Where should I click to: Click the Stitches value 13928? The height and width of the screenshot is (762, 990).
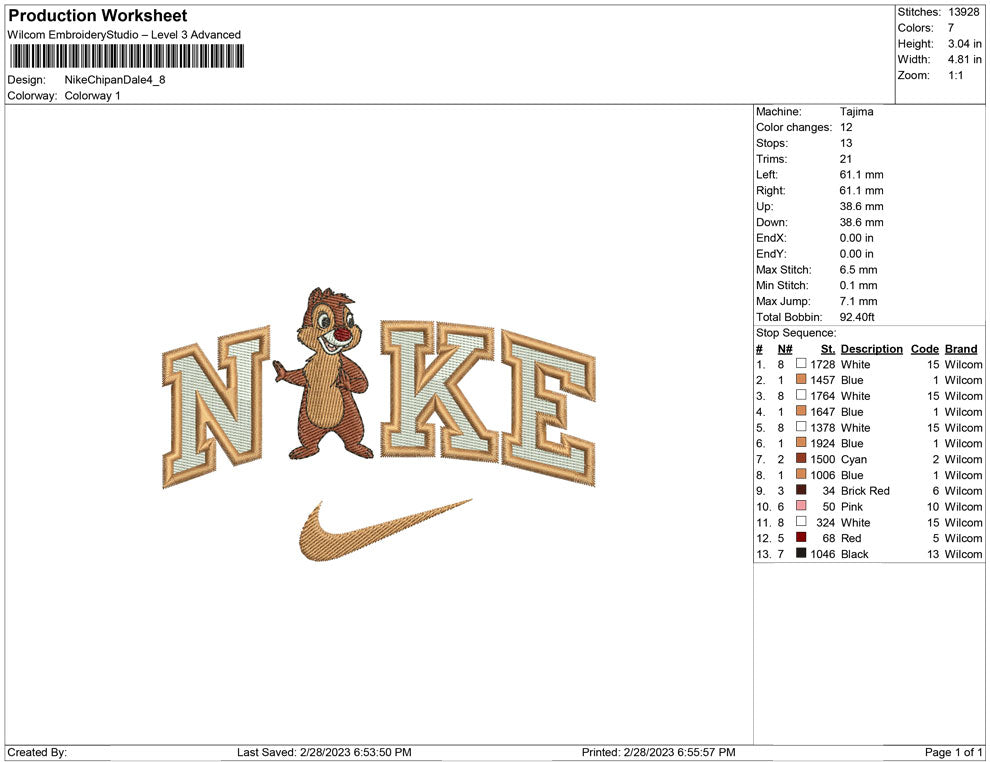tap(963, 12)
